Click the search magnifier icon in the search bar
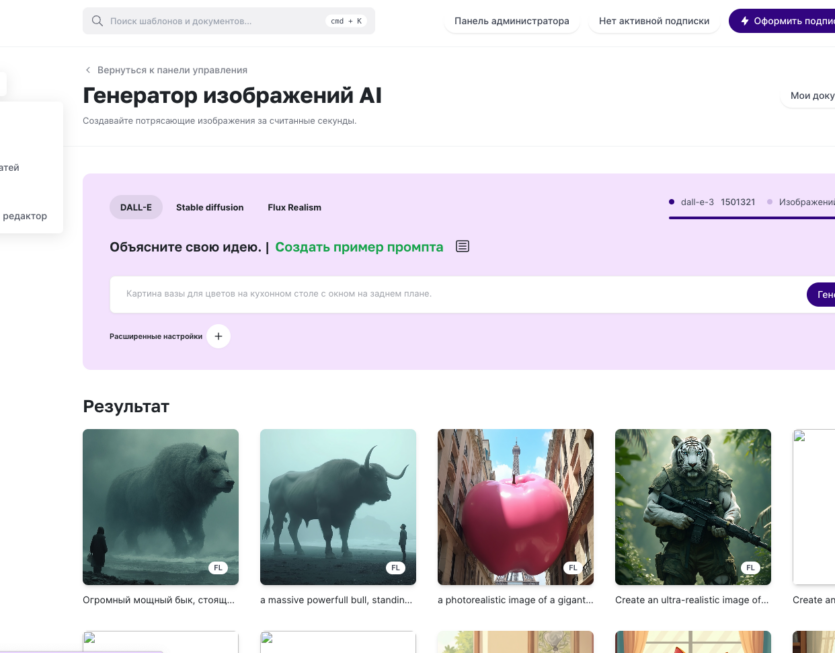The height and width of the screenshot is (653, 835). tap(96, 20)
